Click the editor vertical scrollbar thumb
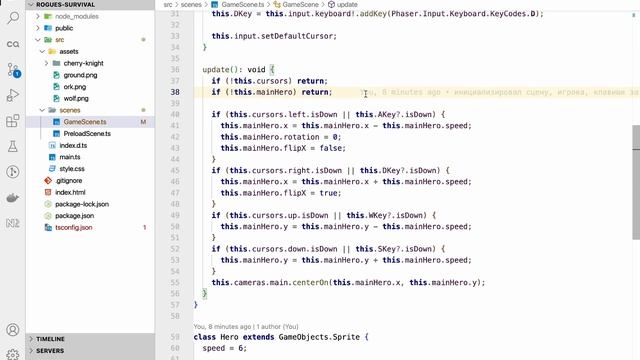This screenshot has width=640, height=360. 636,182
